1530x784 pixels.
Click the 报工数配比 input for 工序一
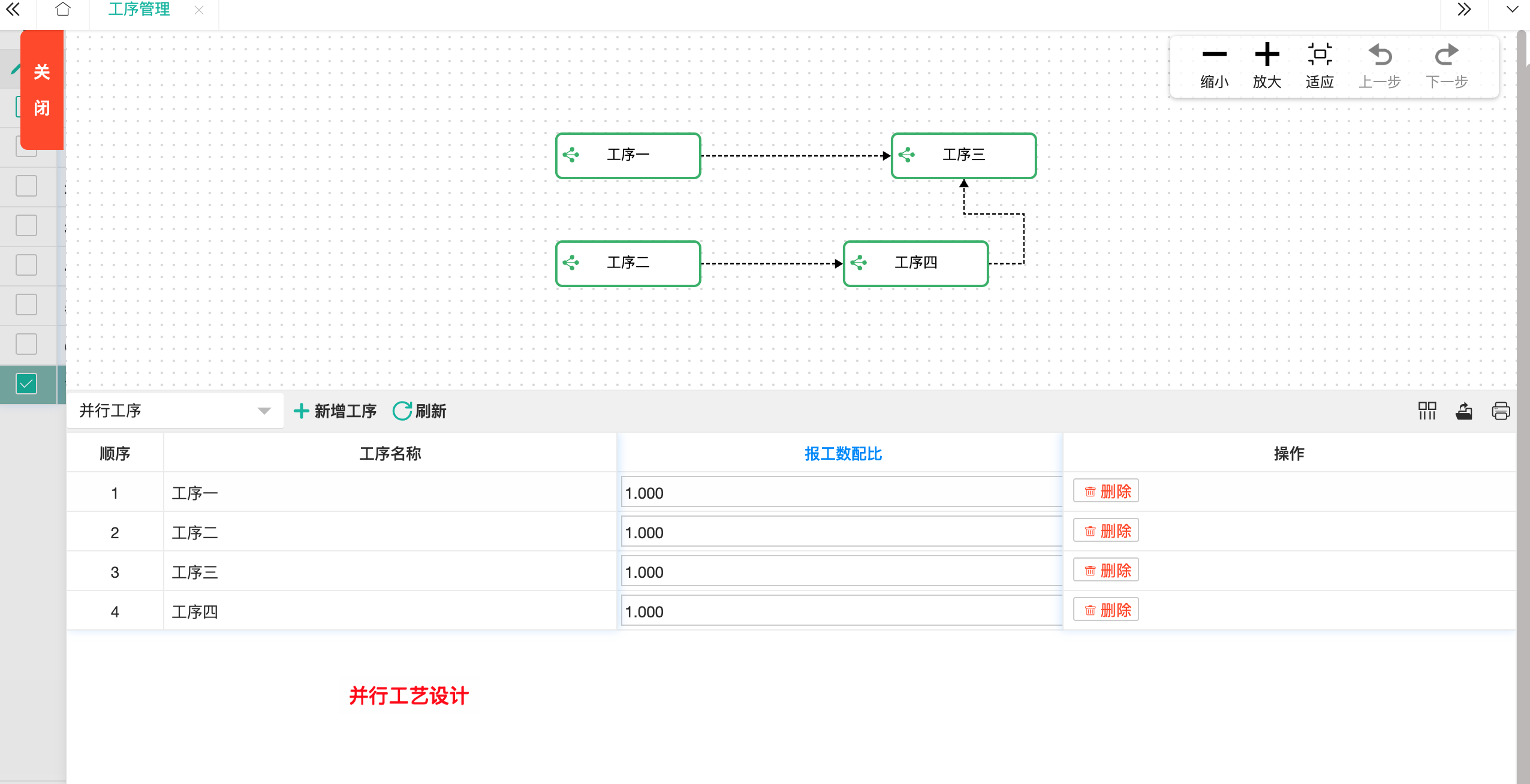(x=841, y=493)
